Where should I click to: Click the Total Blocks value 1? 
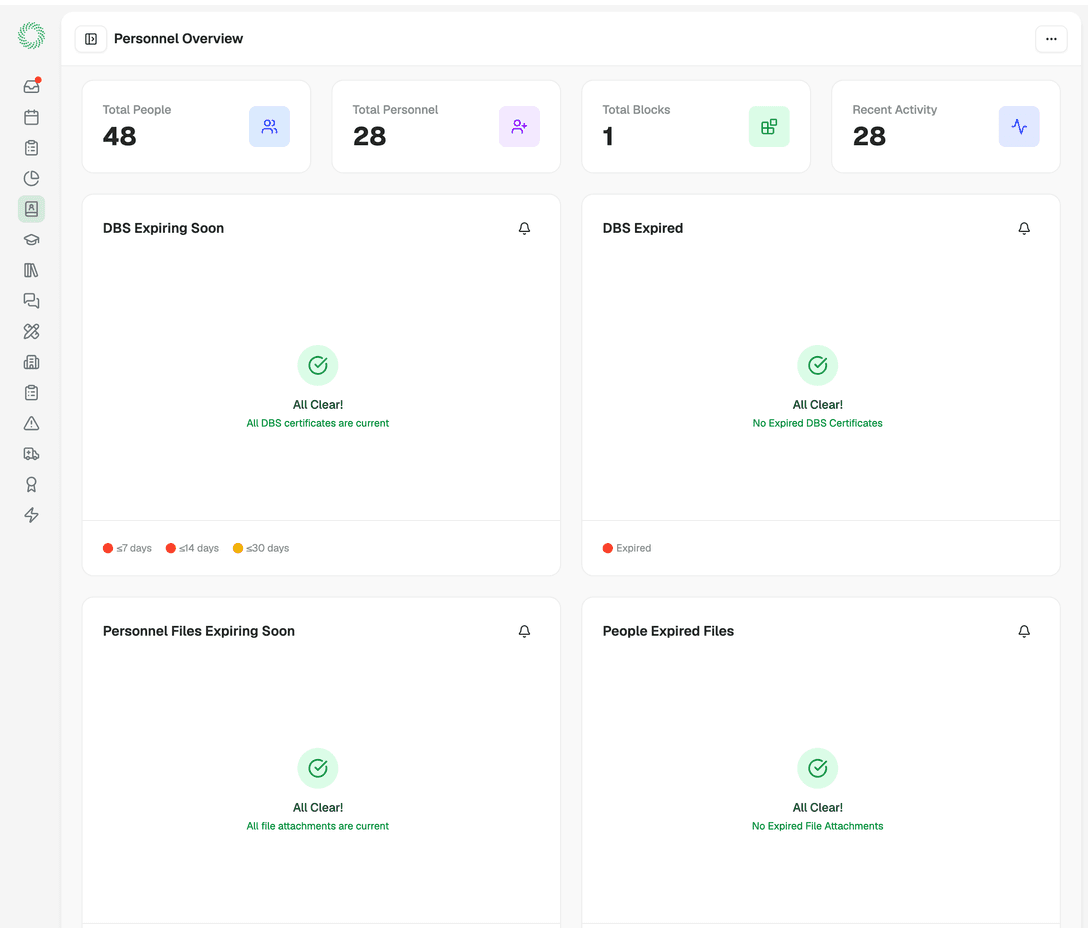click(x=608, y=137)
